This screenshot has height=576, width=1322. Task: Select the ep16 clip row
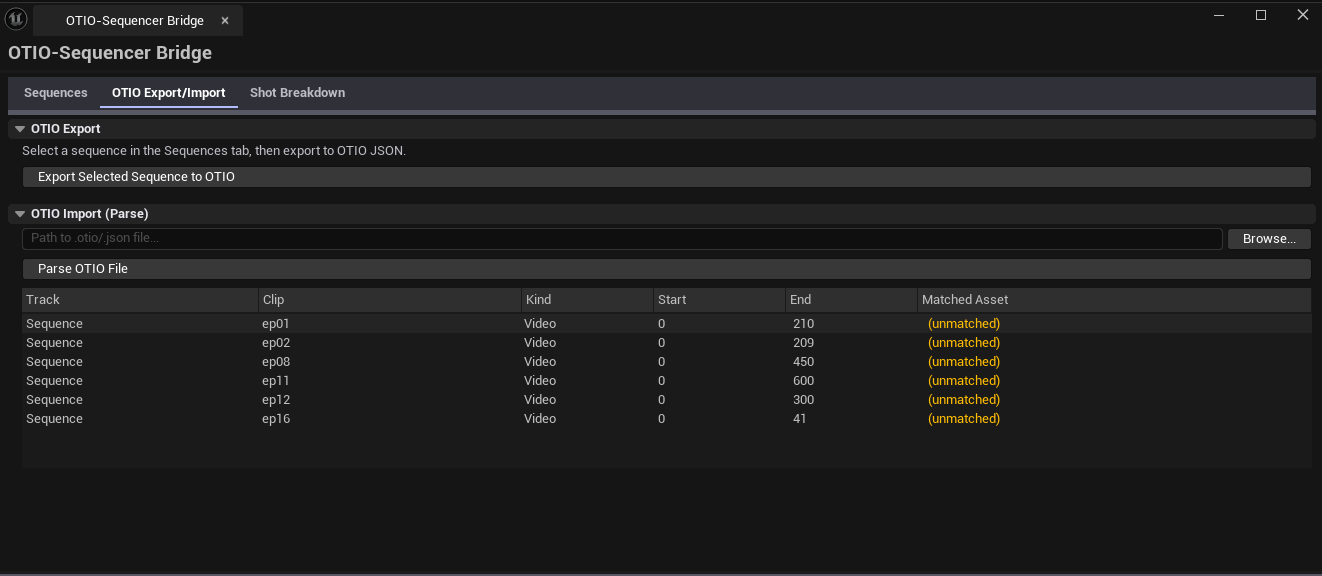[666, 419]
